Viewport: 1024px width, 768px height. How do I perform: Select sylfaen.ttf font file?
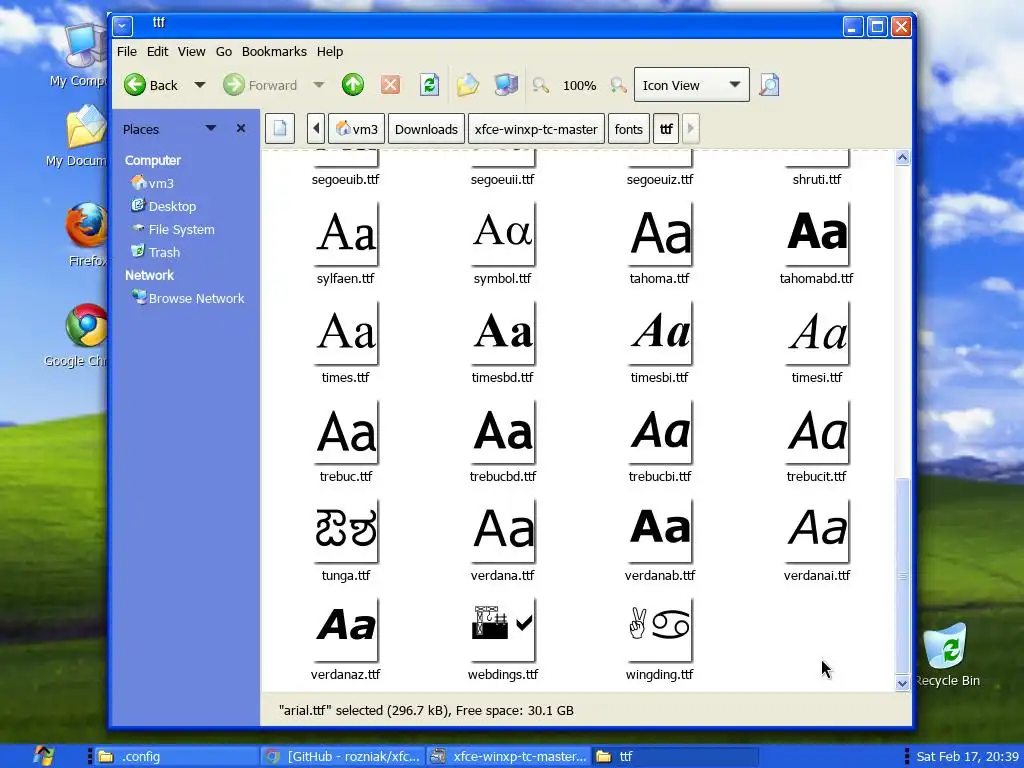point(345,244)
